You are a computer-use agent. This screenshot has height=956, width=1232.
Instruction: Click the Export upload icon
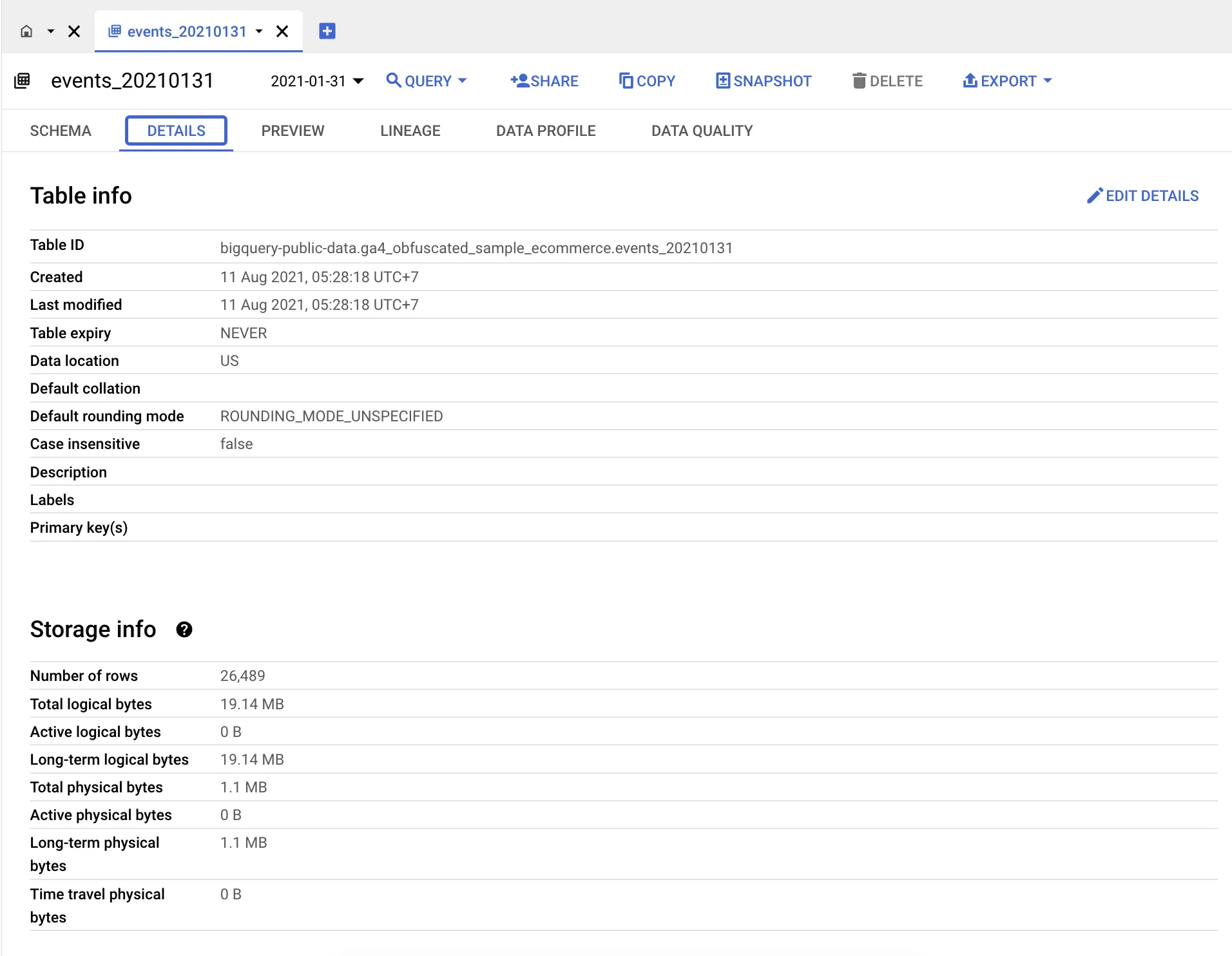point(970,81)
